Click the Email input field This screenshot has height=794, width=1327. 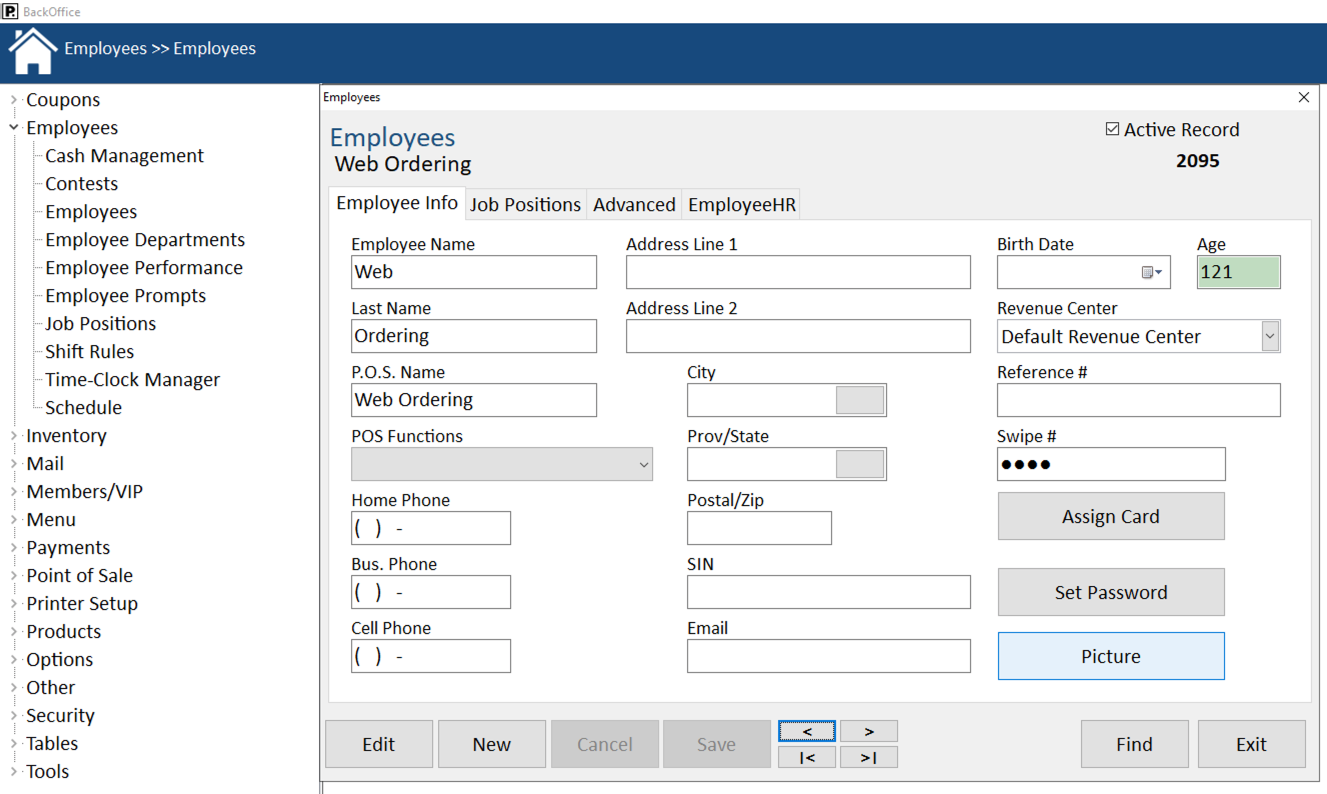click(x=828, y=656)
